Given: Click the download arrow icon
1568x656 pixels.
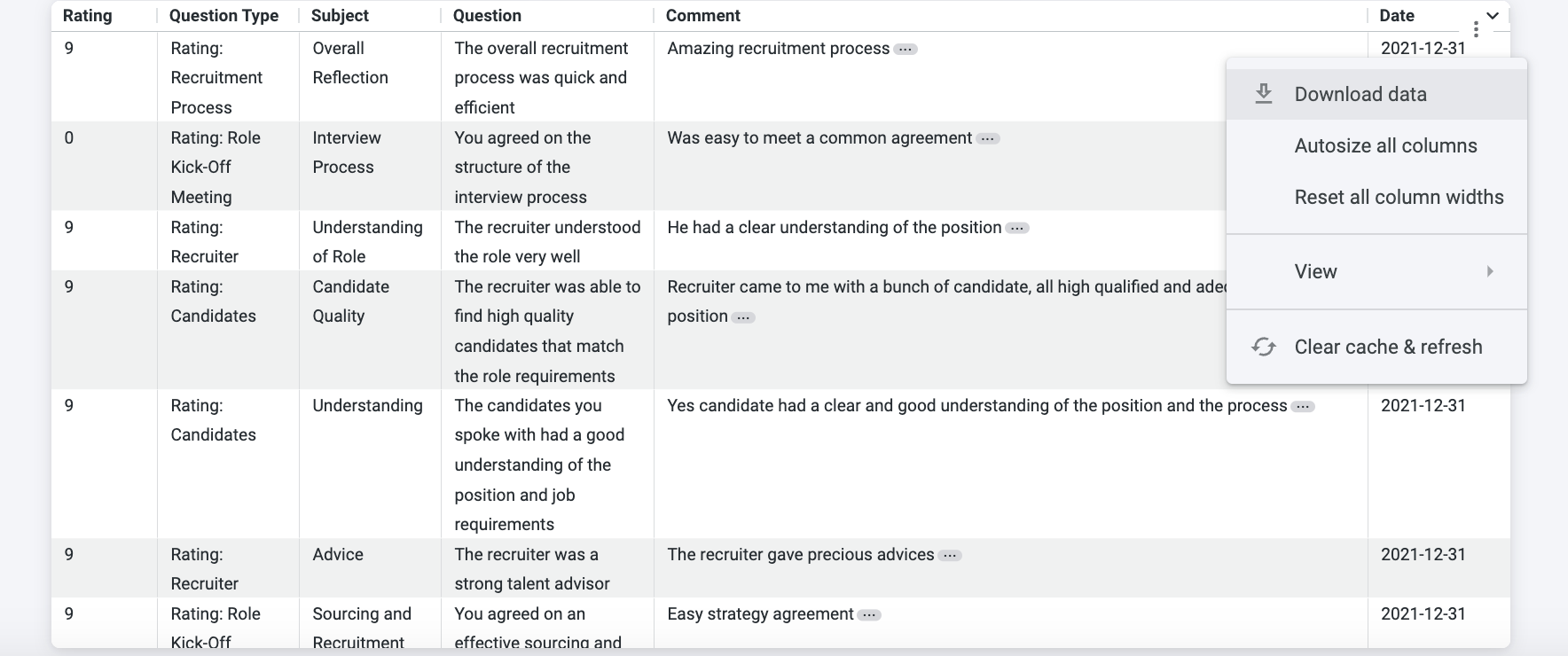Looking at the screenshot, I should 1264,94.
